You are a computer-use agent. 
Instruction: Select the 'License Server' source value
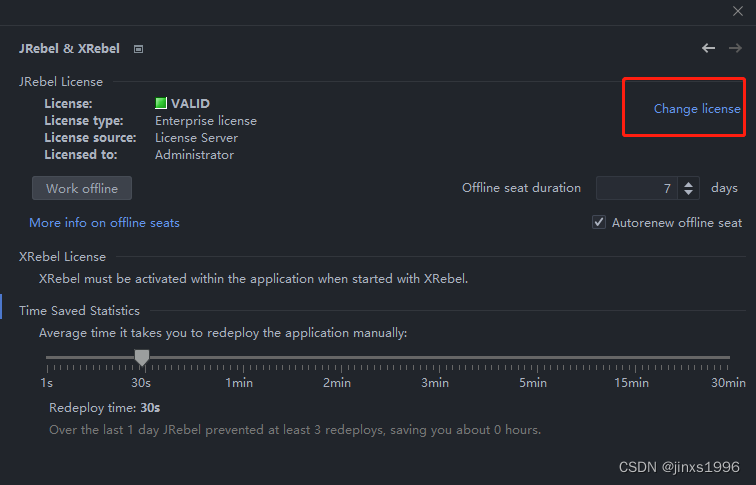click(196, 138)
